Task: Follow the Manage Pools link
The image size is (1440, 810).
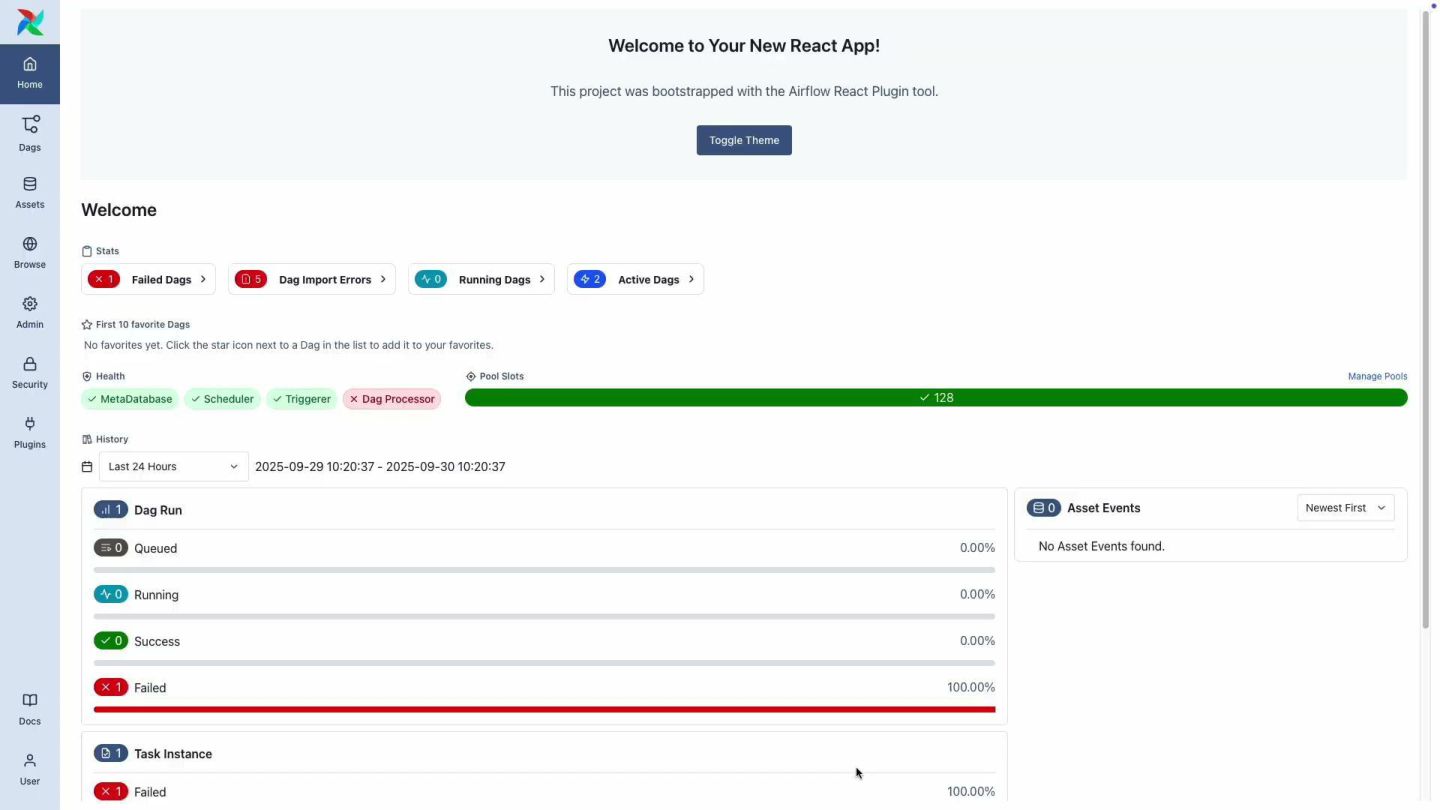Action: (1377, 377)
